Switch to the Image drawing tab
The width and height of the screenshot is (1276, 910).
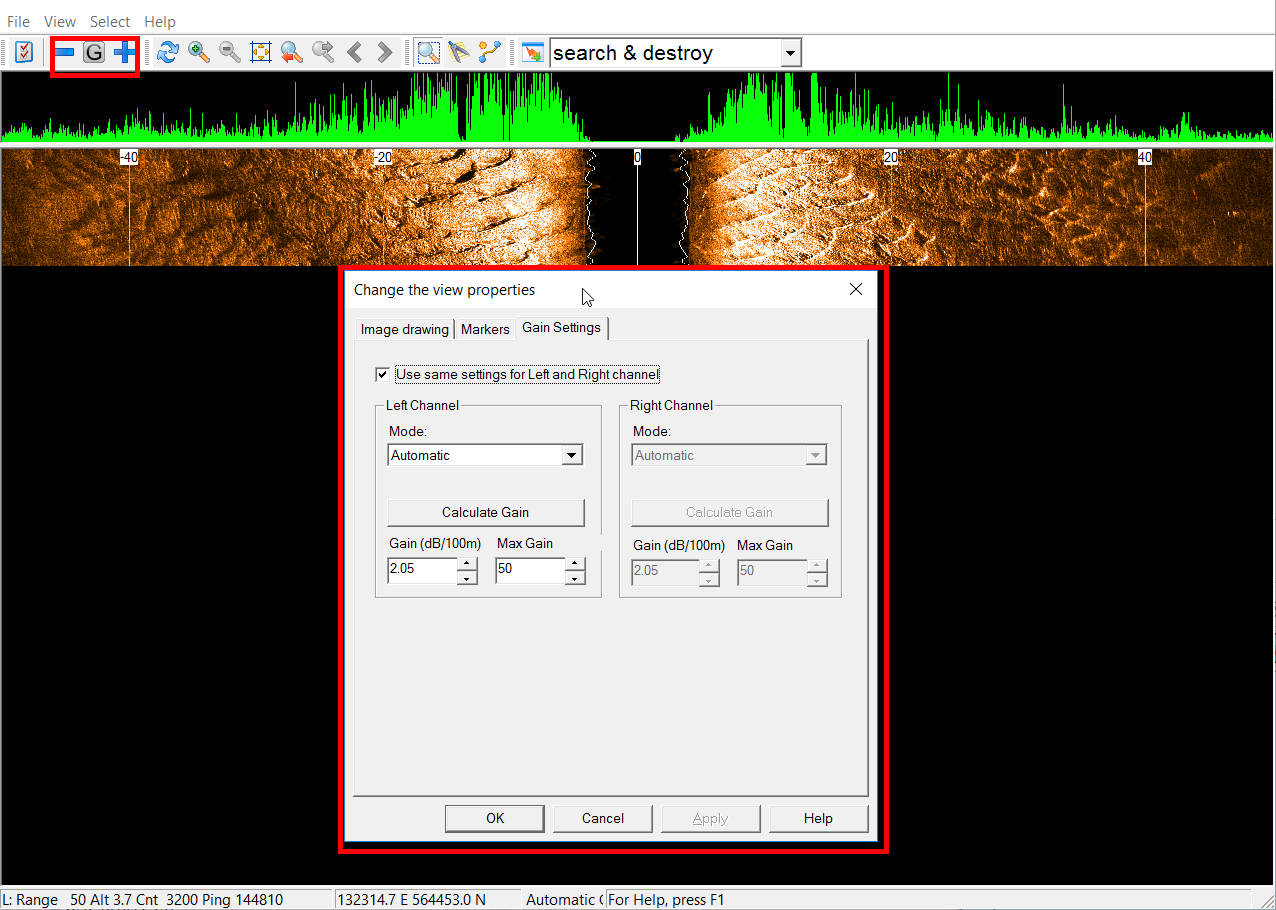pyautogui.click(x=404, y=329)
